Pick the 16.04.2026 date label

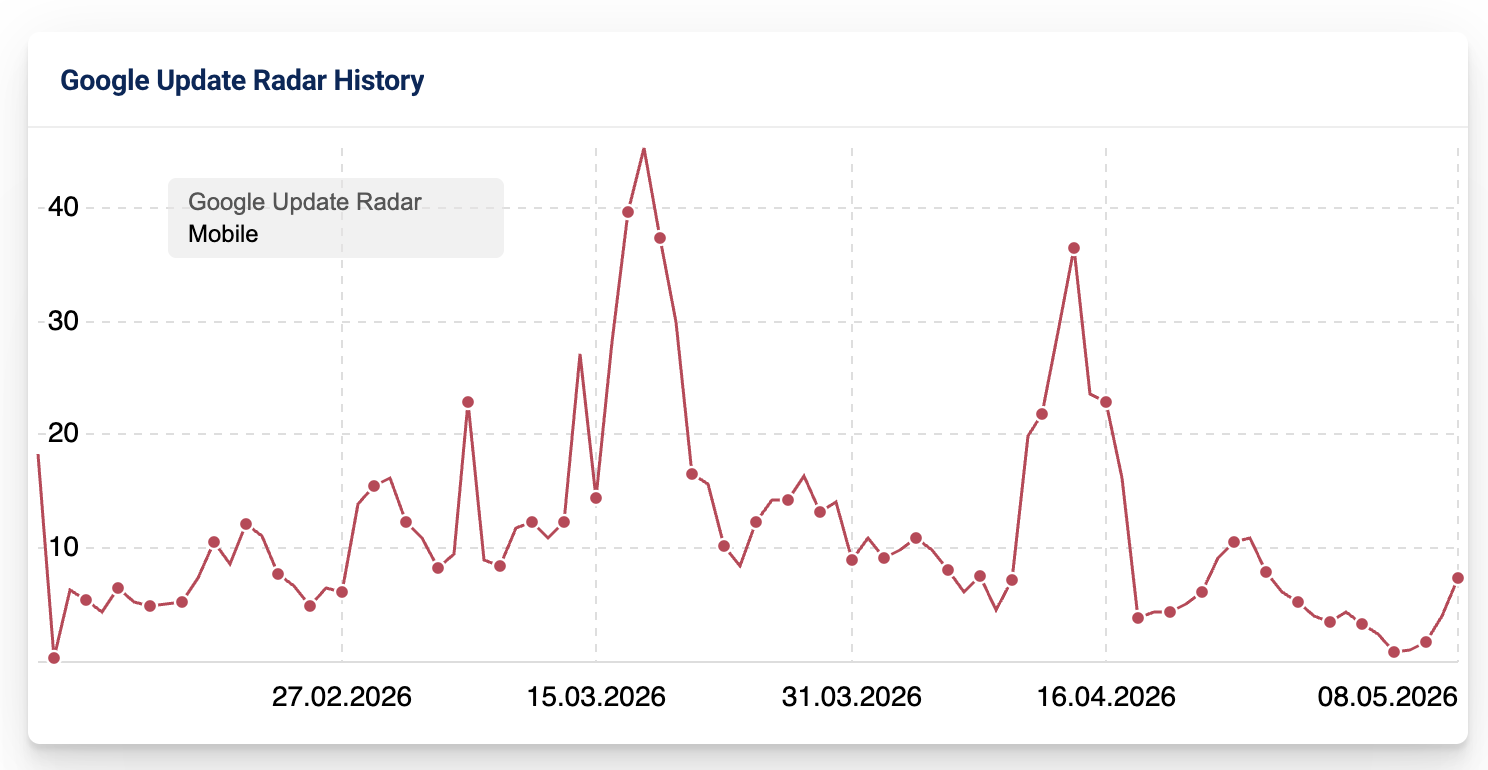pyautogui.click(x=1106, y=697)
